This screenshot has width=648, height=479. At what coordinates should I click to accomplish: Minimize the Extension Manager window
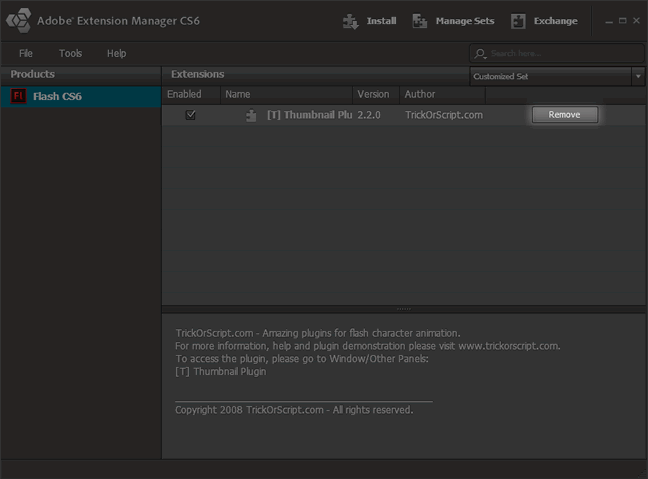[x=609, y=21]
